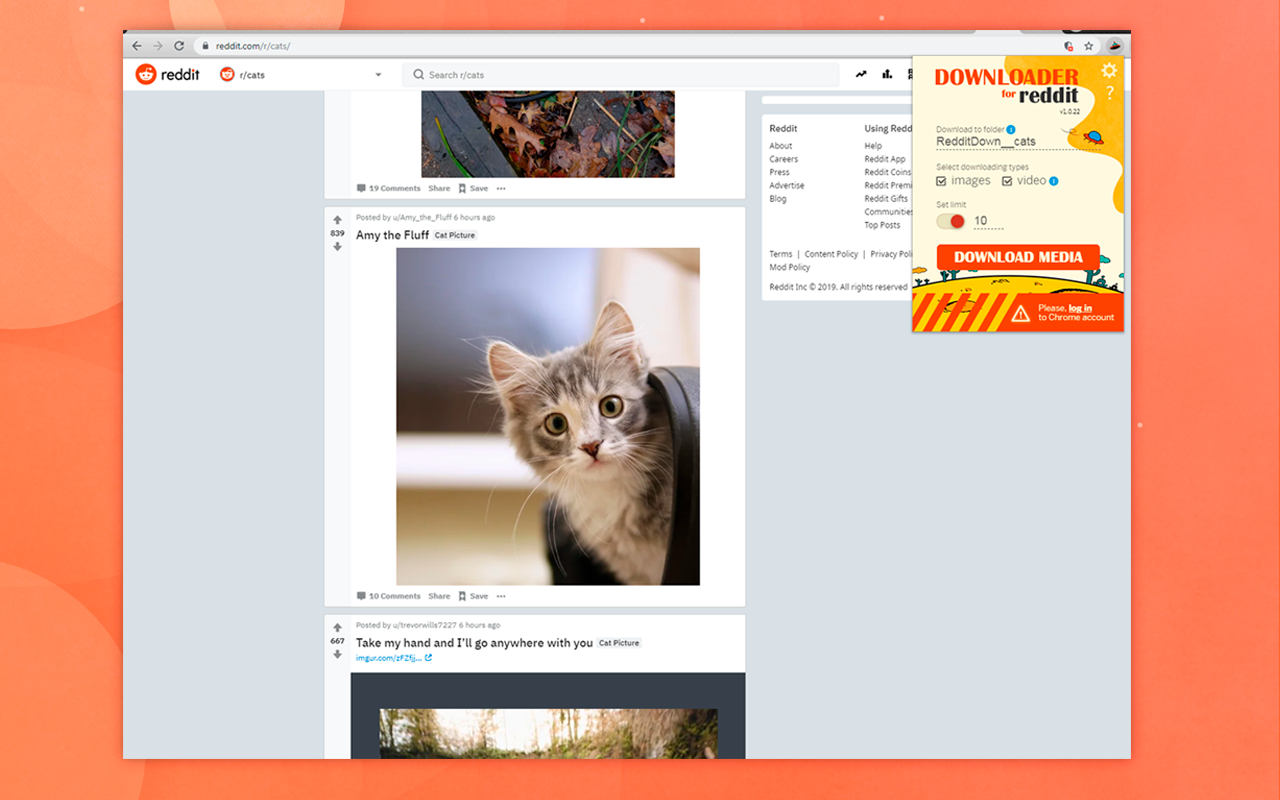Bookmark this page with the star icon
This screenshot has width=1280, height=800.
pos(1089,46)
